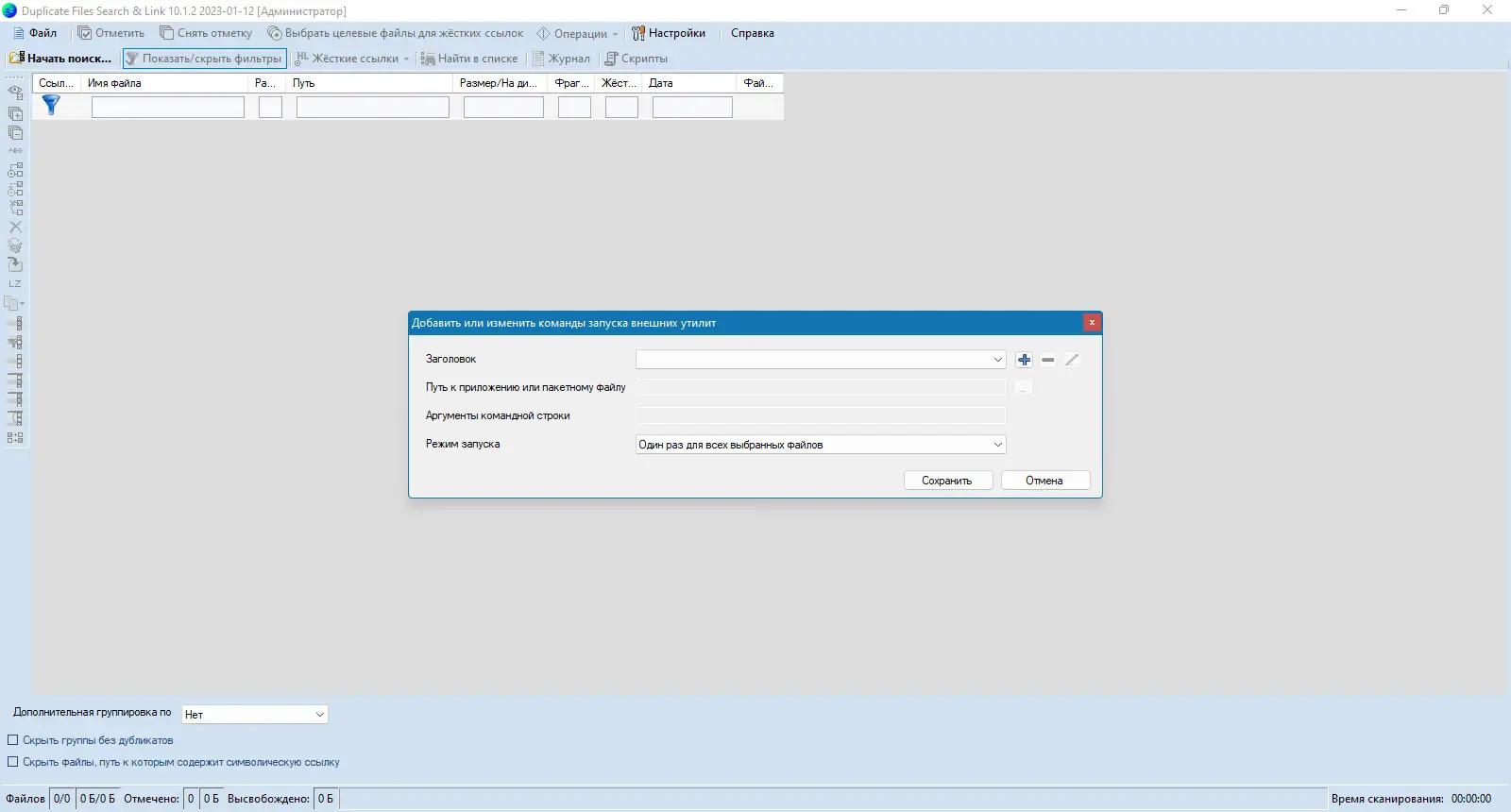Open Найти в списке search tool

pyautogui.click(x=469, y=59)
